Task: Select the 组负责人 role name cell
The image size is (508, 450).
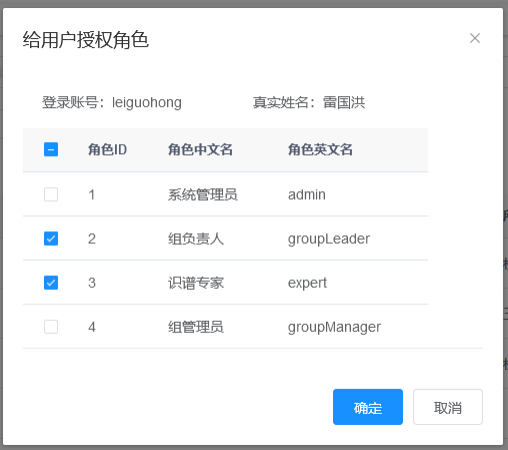Action: point(196,239)
